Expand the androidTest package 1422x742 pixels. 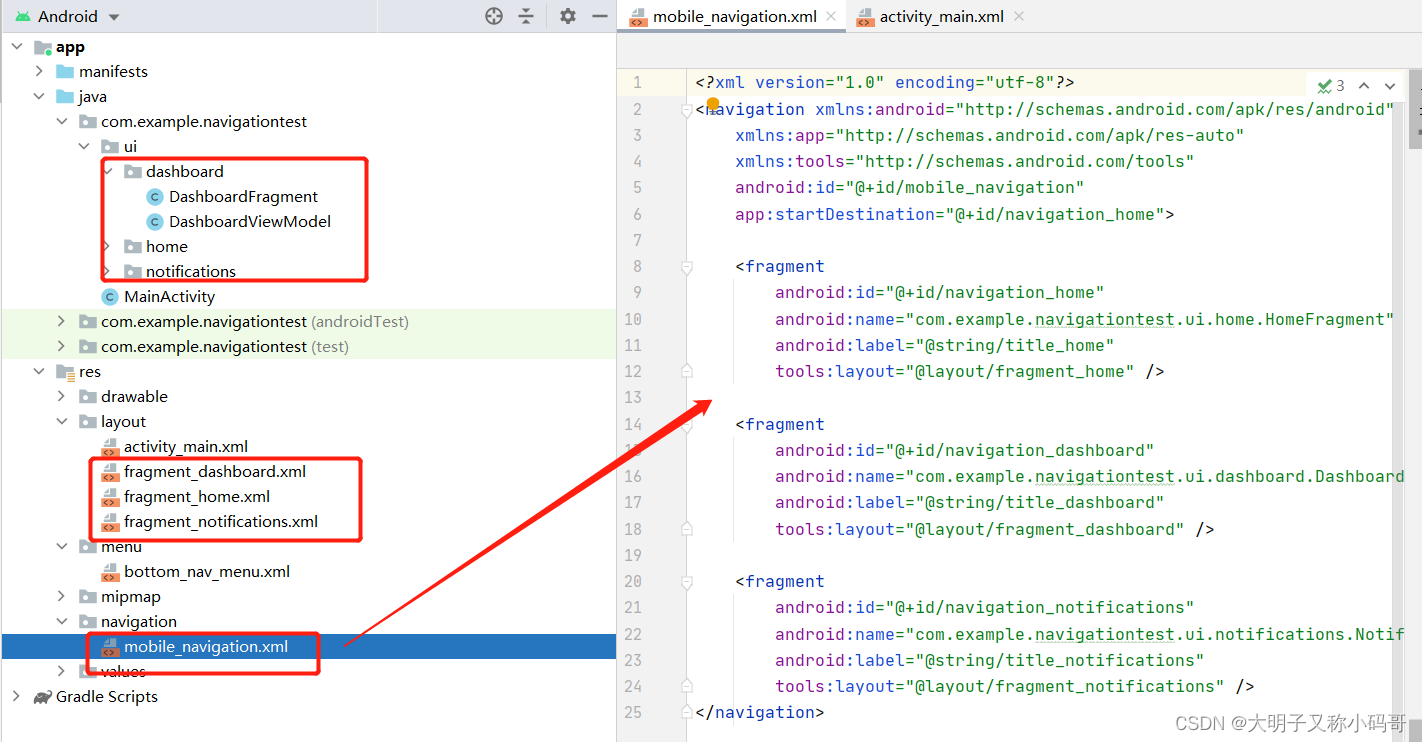(62, 322)
